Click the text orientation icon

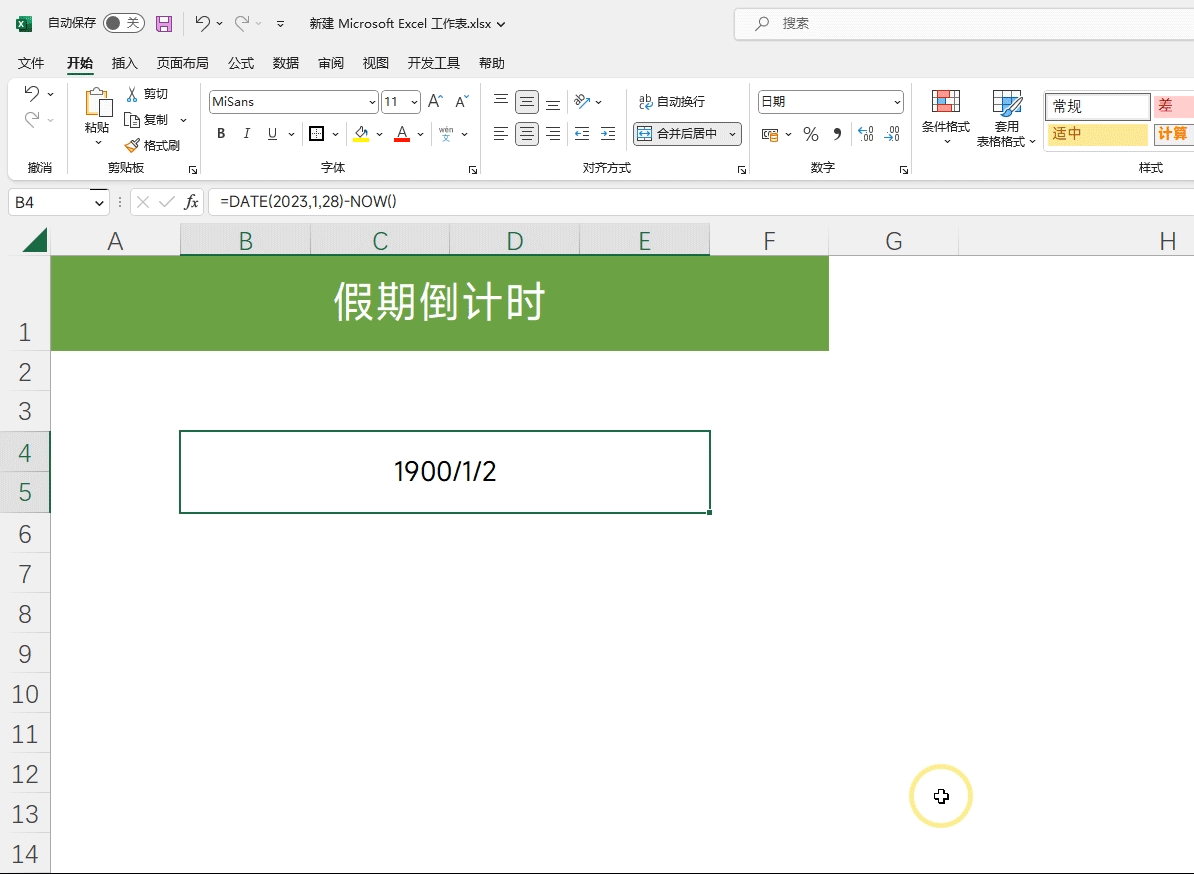[x=583, y=101]
